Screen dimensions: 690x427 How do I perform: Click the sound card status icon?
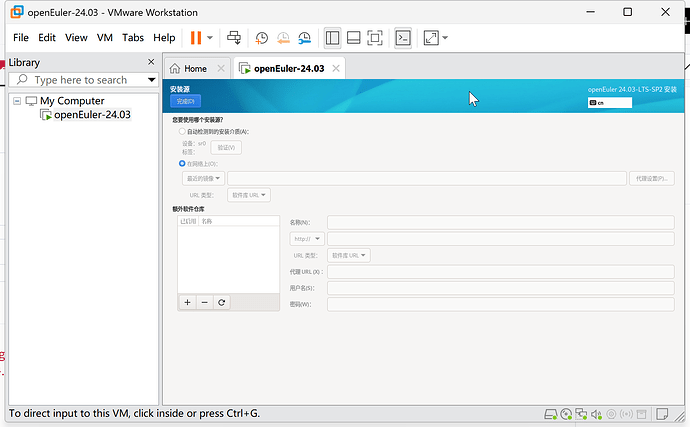(597, 414)
